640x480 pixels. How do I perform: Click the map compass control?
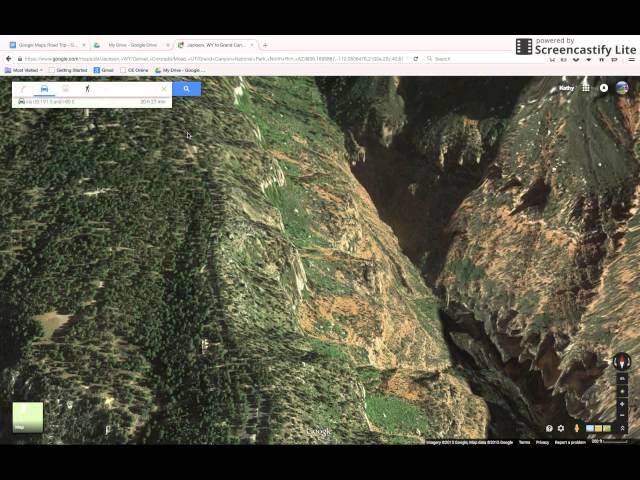[622, 361]
